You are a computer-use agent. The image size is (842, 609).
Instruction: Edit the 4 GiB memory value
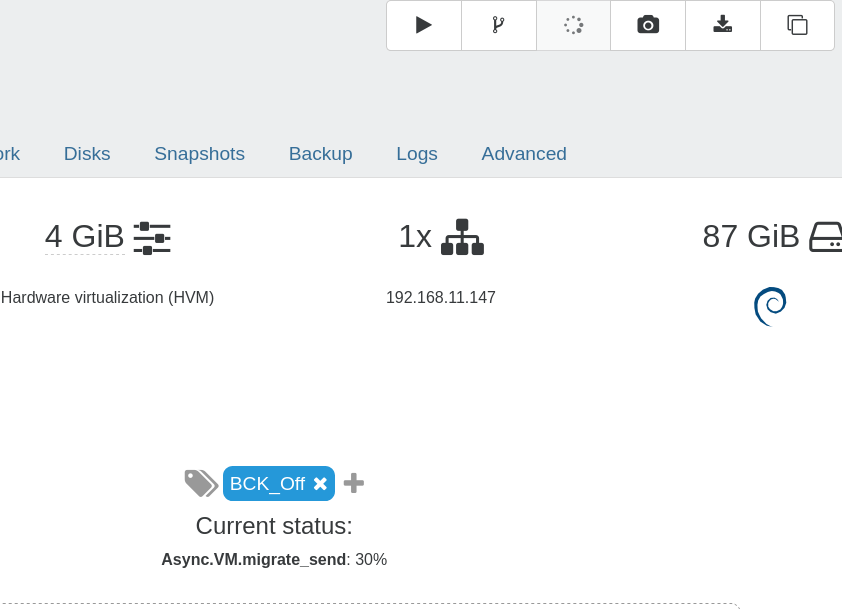coord(84,237)
